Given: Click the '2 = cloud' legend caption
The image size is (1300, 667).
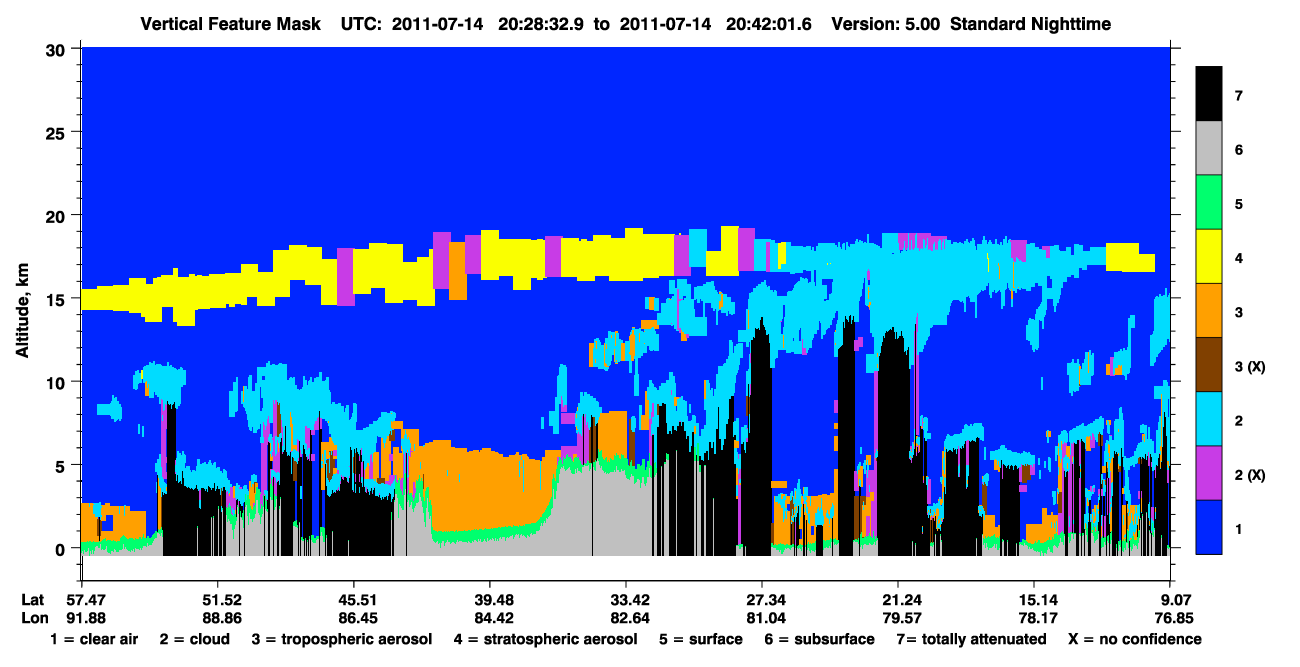Looking at the screenshot, I should (194, 639).
